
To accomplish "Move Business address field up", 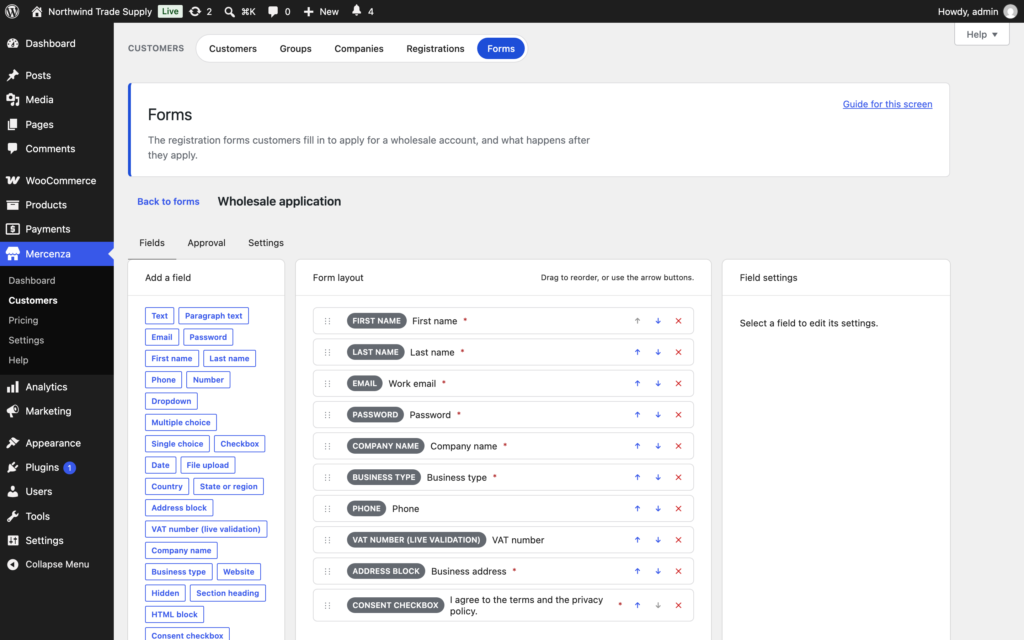I will pos(637,571).
